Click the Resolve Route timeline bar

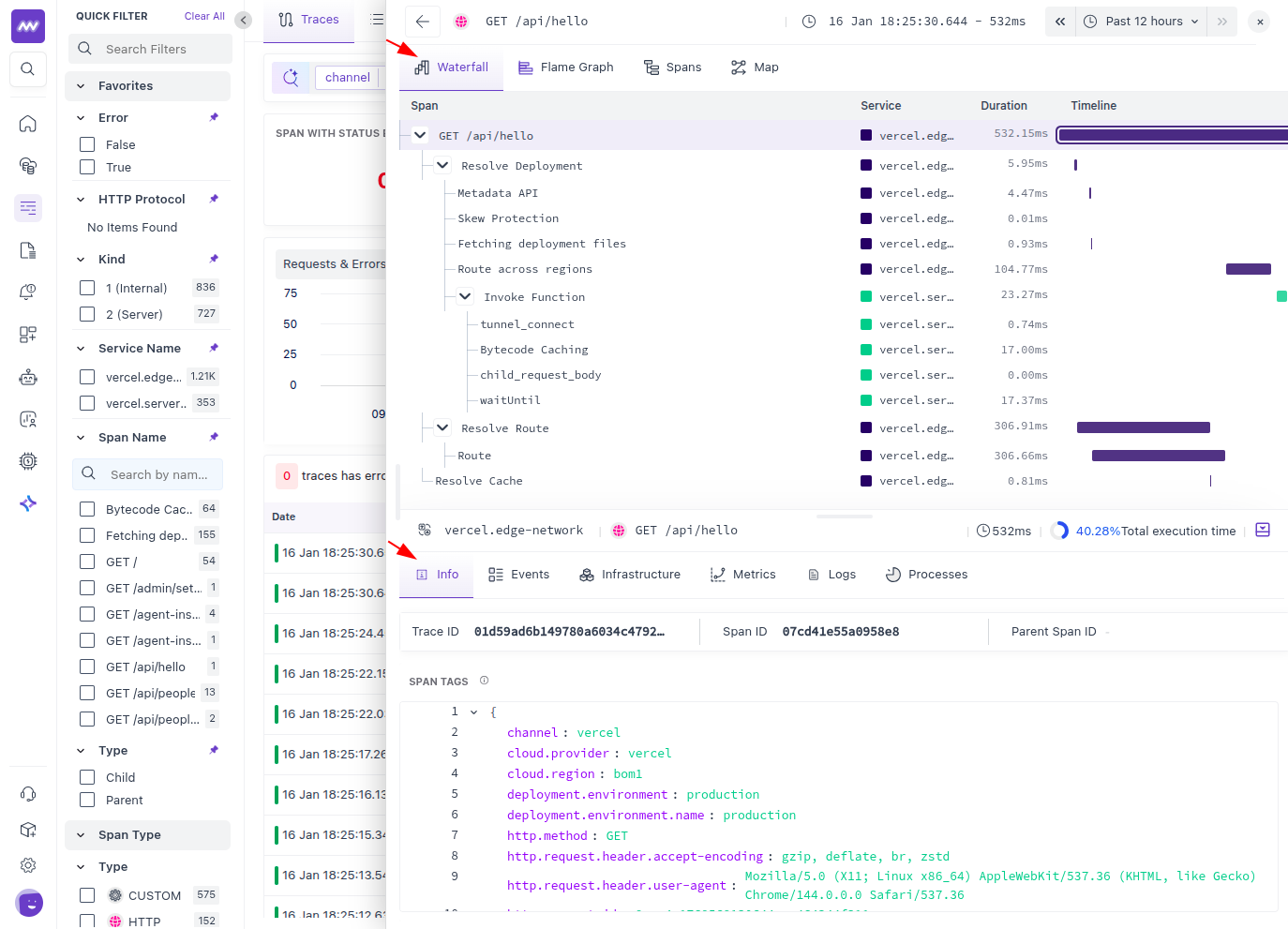[x=1143, y=427]
